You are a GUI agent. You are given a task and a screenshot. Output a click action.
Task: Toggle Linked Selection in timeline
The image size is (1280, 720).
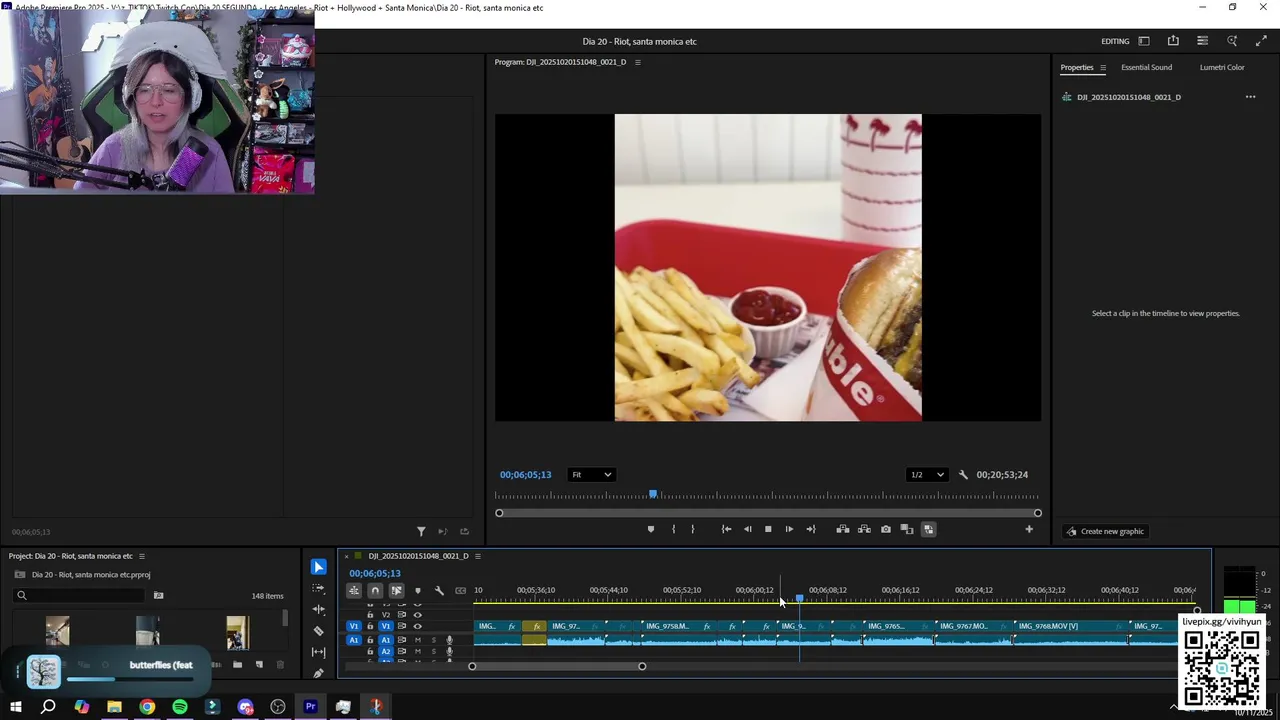tap(397, 590)
